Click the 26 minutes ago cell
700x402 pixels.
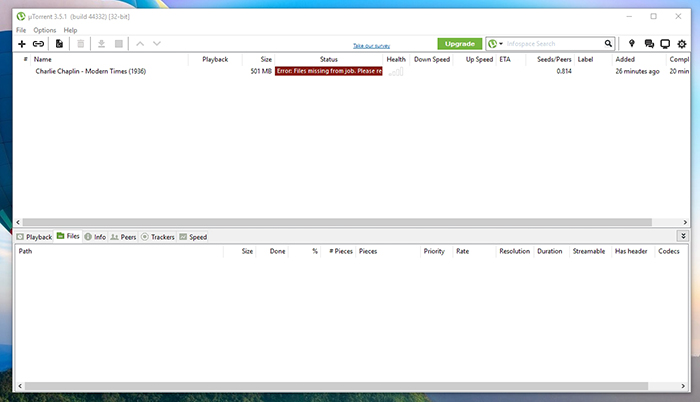638,71
